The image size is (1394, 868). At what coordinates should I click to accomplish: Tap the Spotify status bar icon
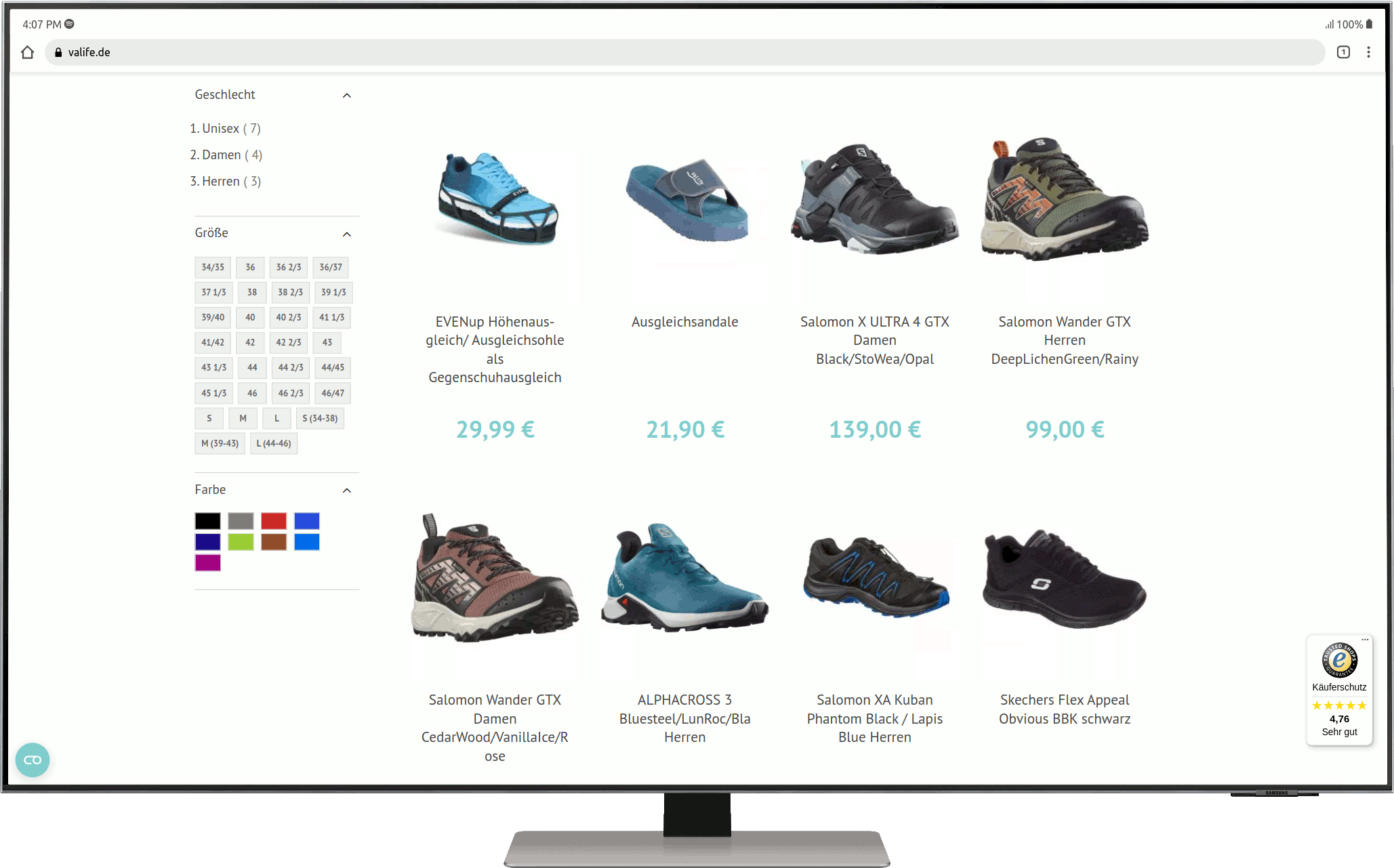pyautogui.click(x=69, y=24)
